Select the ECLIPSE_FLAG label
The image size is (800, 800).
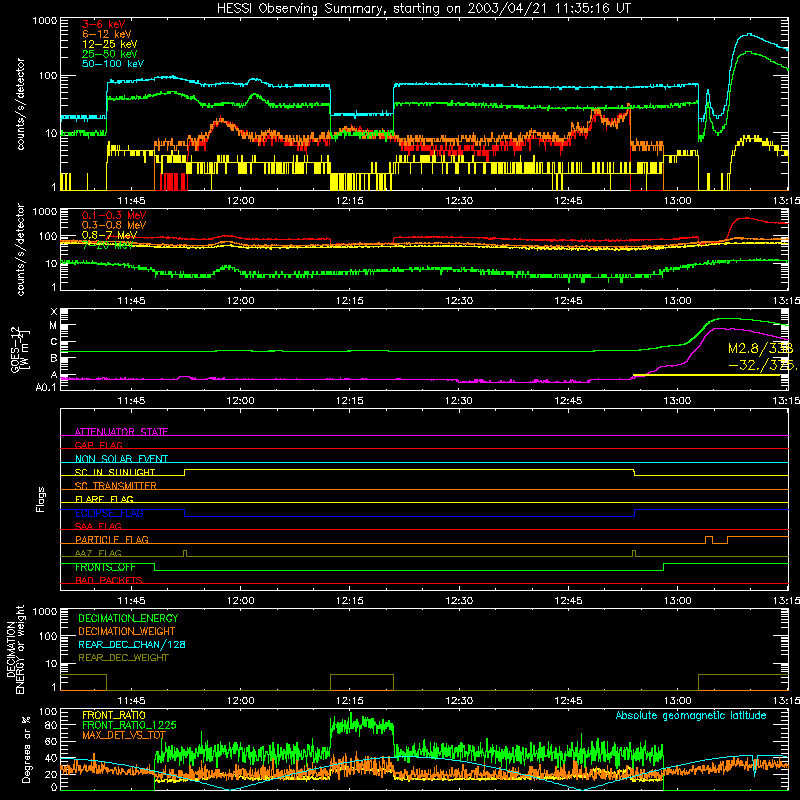pos(109,513)
